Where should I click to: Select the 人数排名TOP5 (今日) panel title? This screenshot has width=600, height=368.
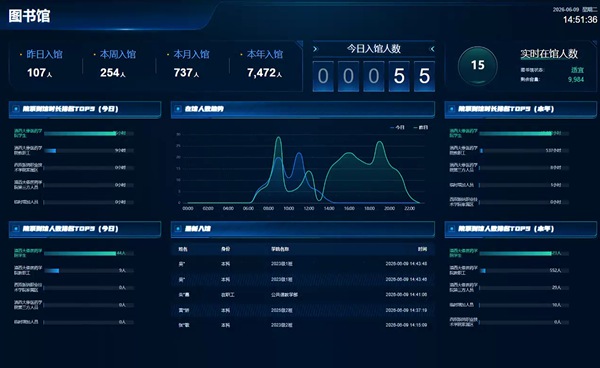click(x=70, y=229)
